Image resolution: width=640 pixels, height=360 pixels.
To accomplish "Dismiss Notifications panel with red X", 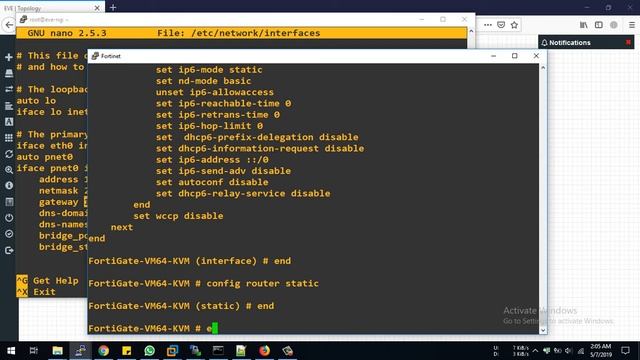I will point(628,42).
